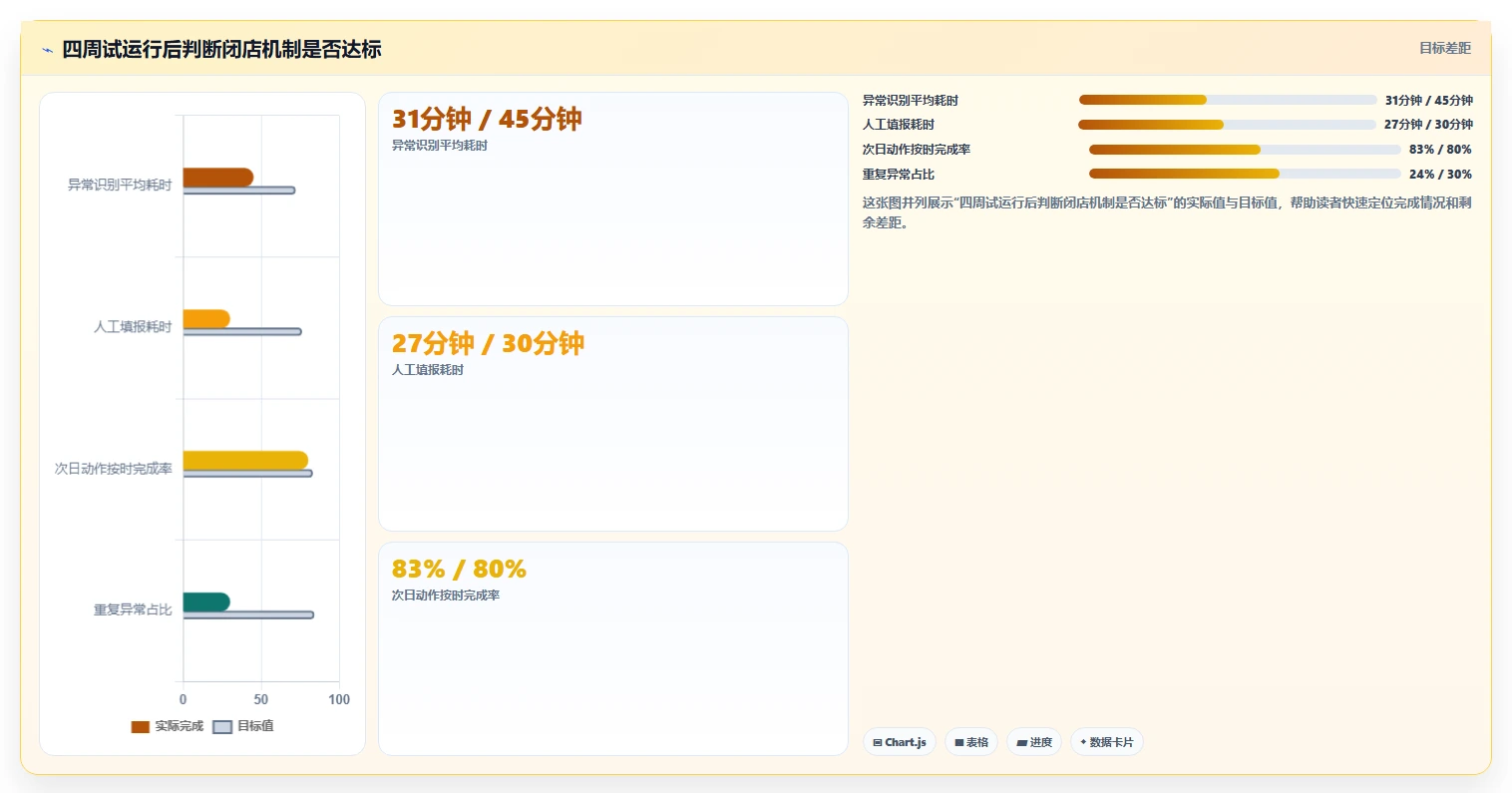Open the 31分钟 / 45分钟 data card
Screen dimensions: 1512x793
[613, 199]
